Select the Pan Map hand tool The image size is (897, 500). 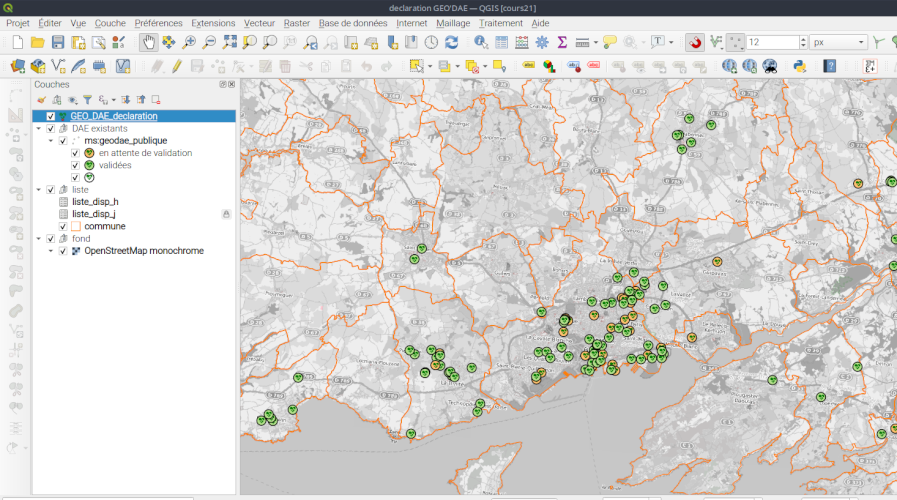(x=147, y=42)
